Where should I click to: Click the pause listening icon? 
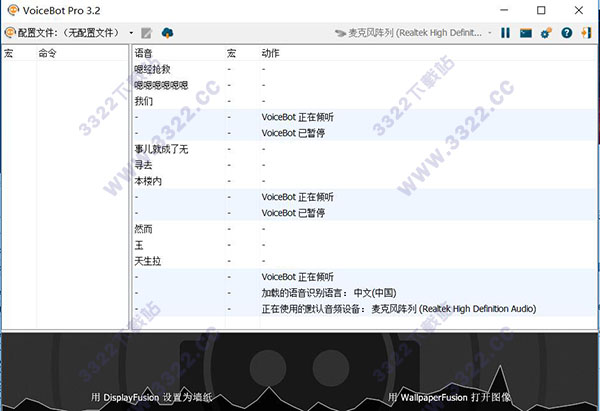pyautogui.click(x=505, y=33)
